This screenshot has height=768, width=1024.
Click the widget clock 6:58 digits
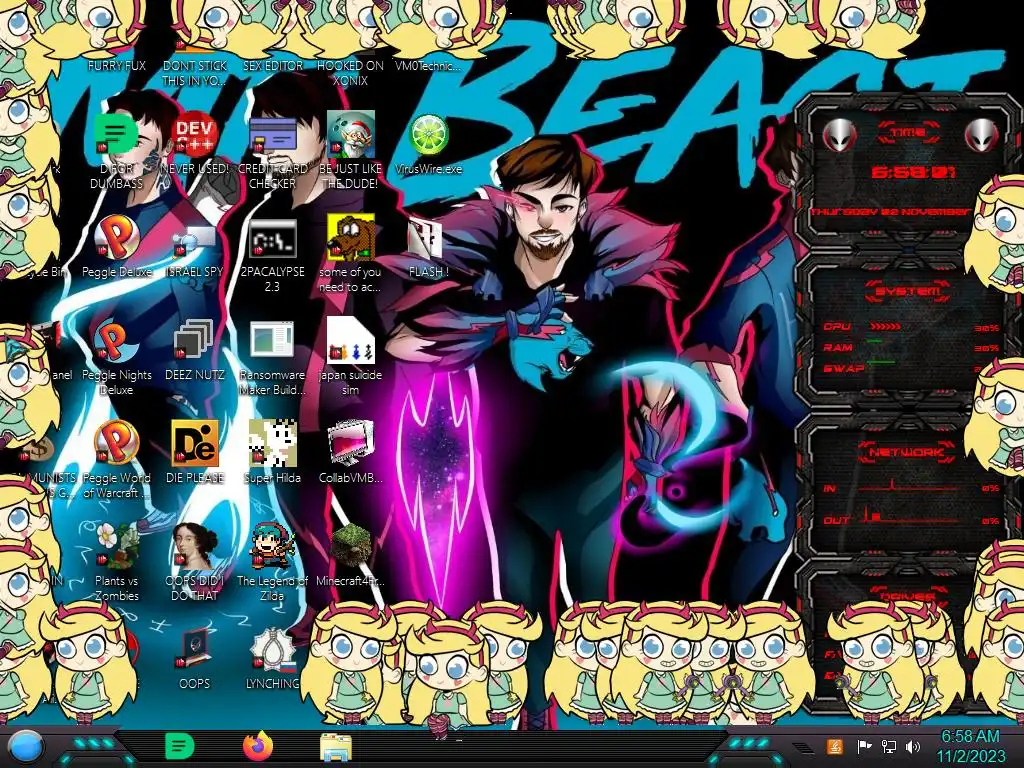click(913, 172)
